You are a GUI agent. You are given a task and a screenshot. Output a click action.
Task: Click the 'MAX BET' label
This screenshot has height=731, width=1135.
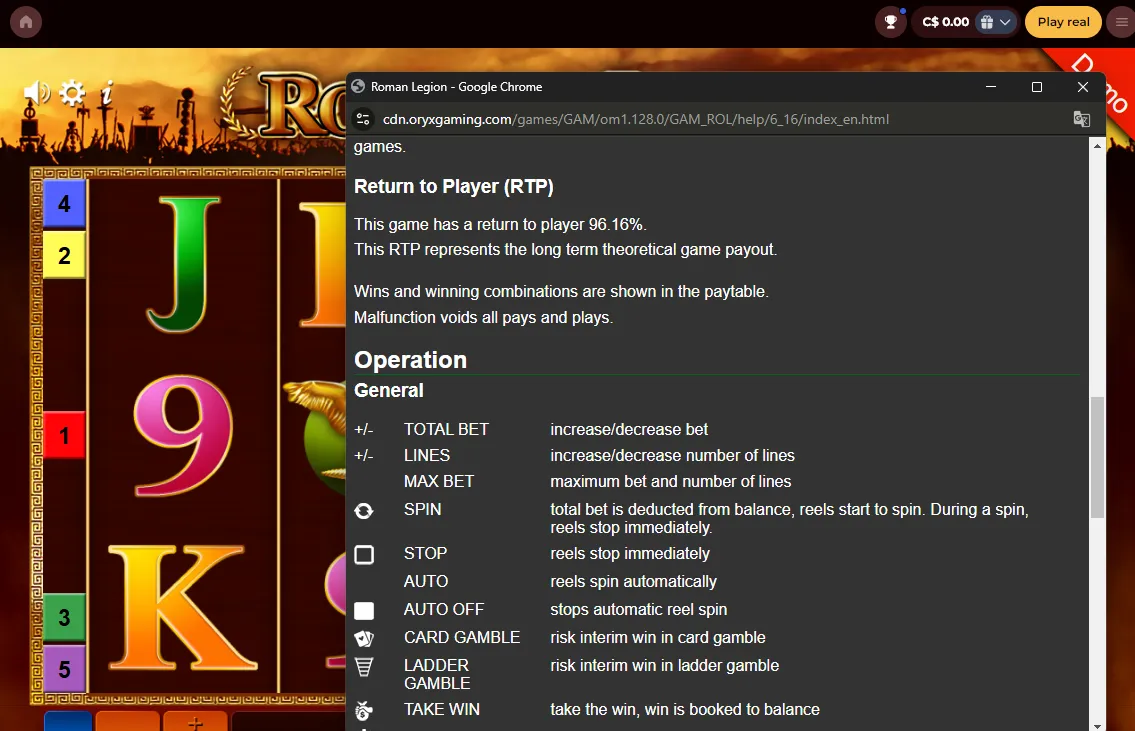pos(439,481)
